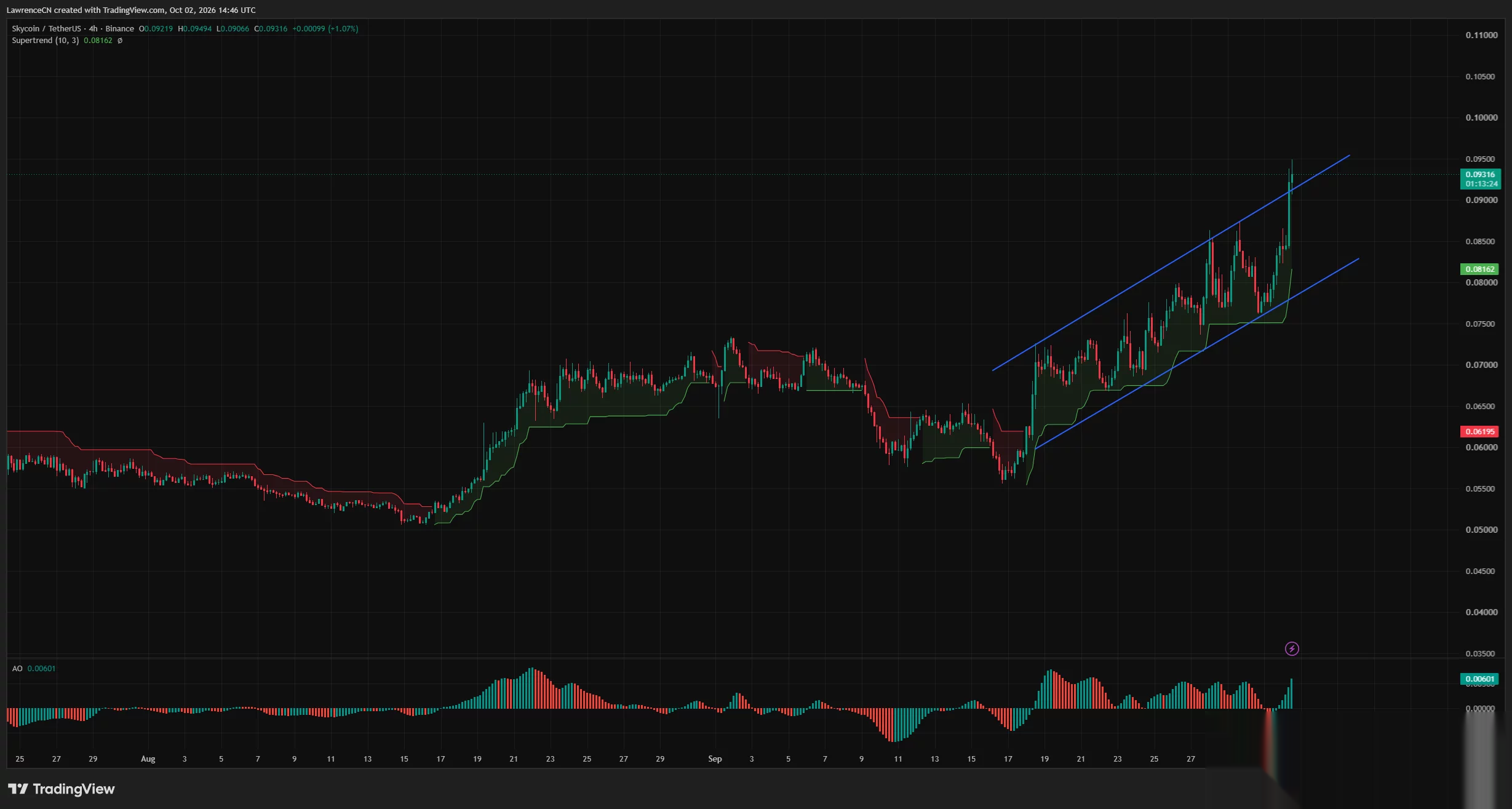The width and height of the screenshot is (1512, 809).
Task: Click the change value +0.00099 (+1.07%)
Action: (325, 28)
